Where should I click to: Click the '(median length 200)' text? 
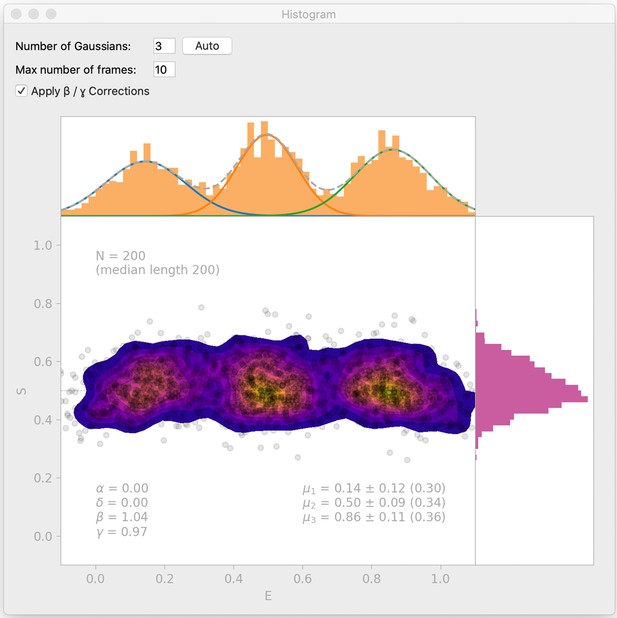(158, 270)
